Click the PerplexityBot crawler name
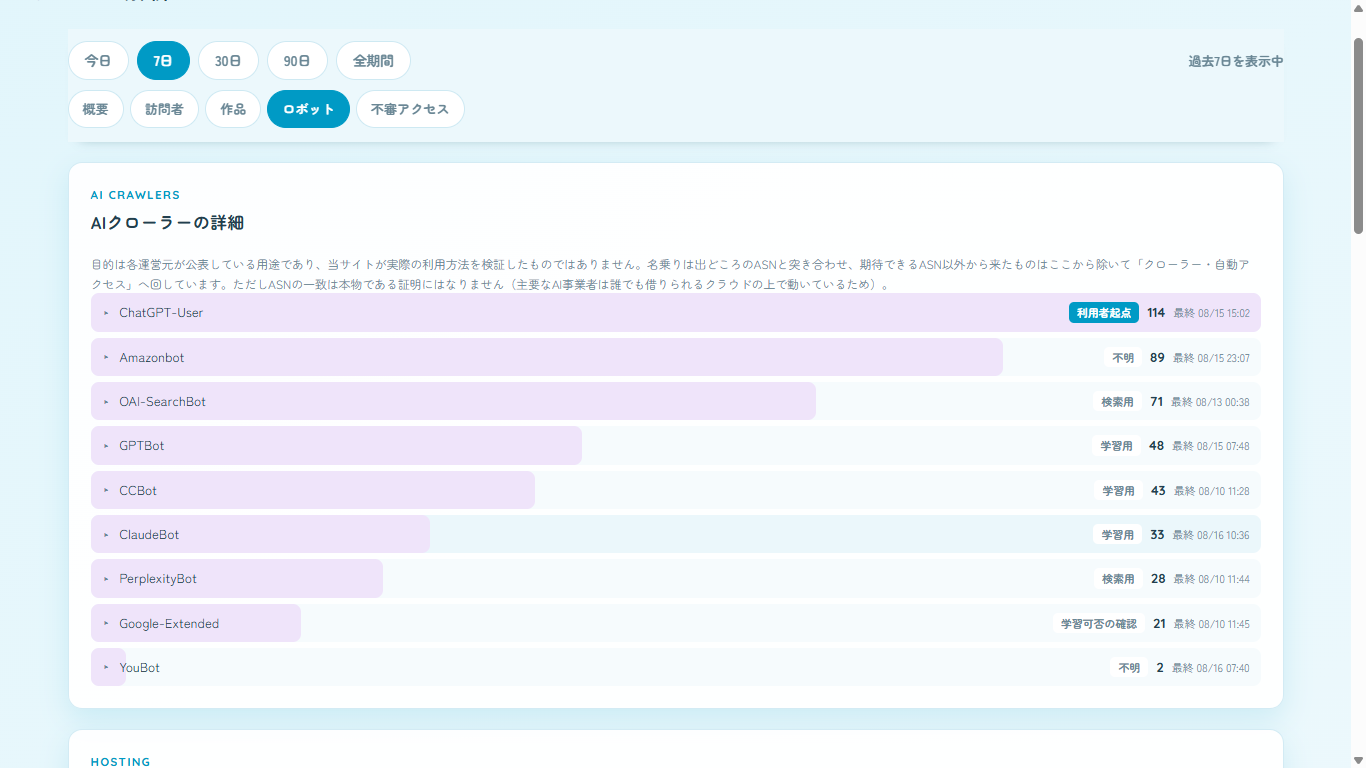The image size is (1366, 768). tap(158, 579)
